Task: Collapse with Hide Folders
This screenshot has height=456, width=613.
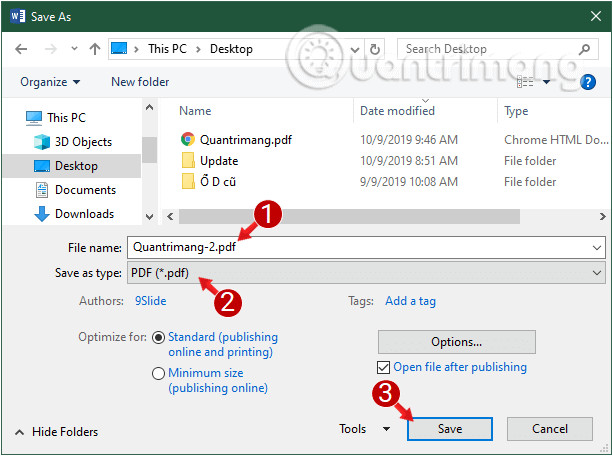Action: (57, 432)
